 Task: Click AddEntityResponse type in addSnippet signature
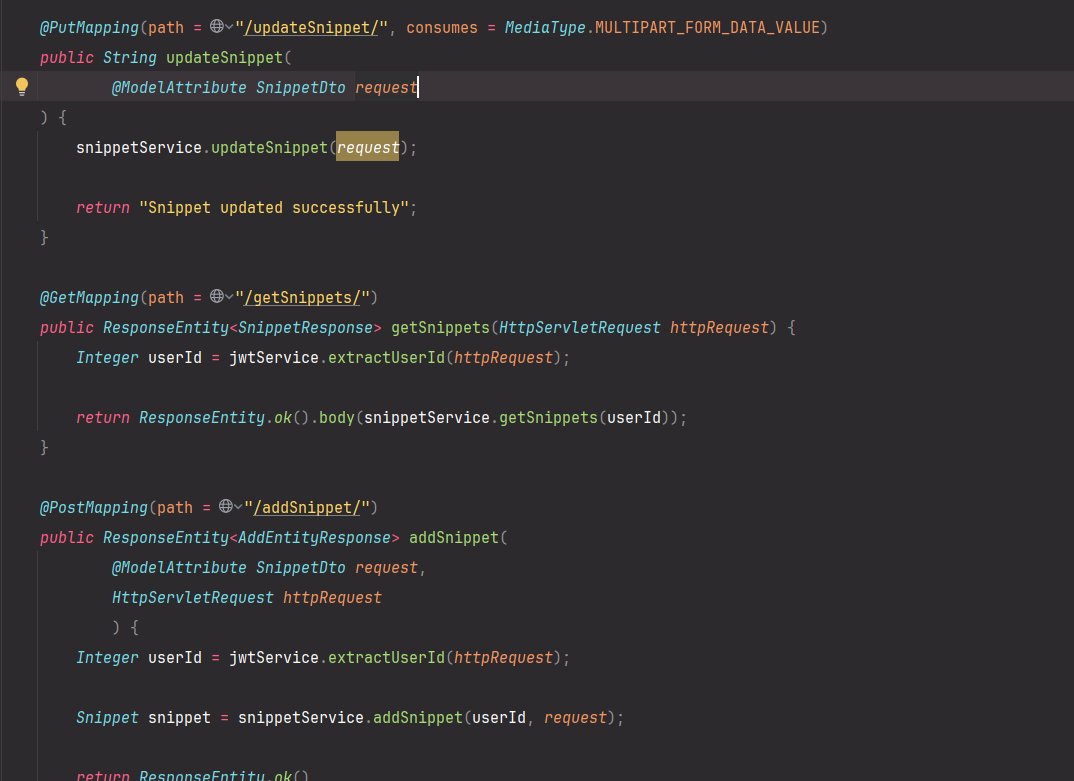[x=314, y=538]
